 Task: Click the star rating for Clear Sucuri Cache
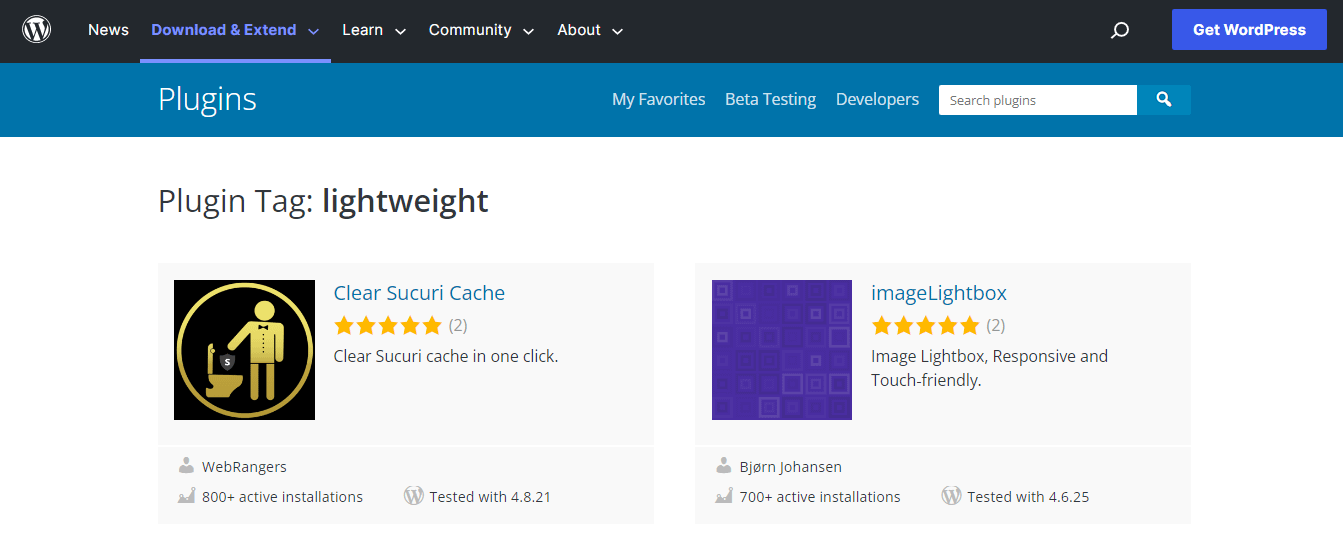388,325
